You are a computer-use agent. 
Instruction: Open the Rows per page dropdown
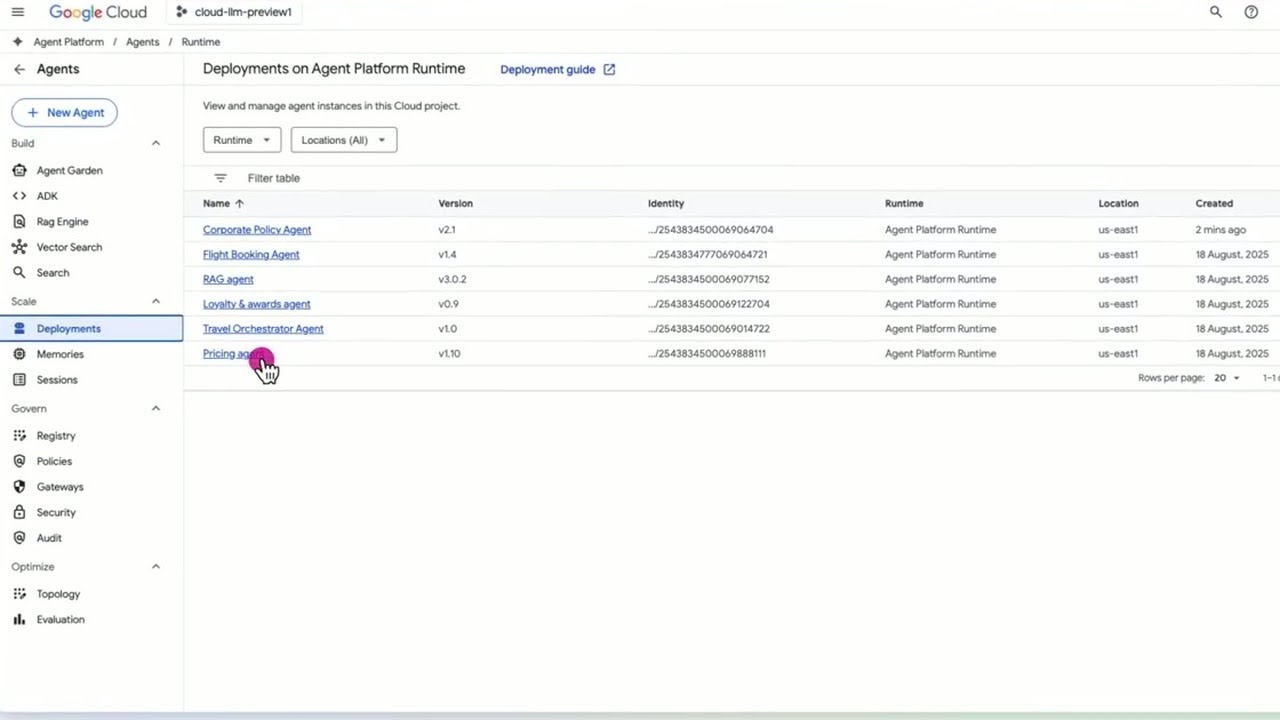click(1227, 378)
